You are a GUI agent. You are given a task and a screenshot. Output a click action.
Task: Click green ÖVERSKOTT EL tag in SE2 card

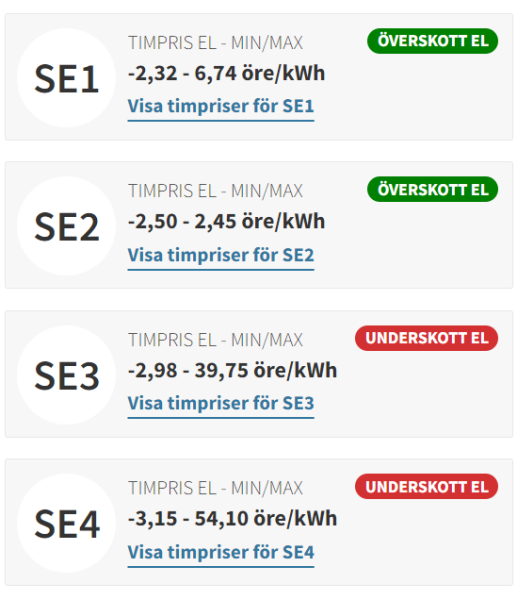pyautogui.click(x=432, y=189)
